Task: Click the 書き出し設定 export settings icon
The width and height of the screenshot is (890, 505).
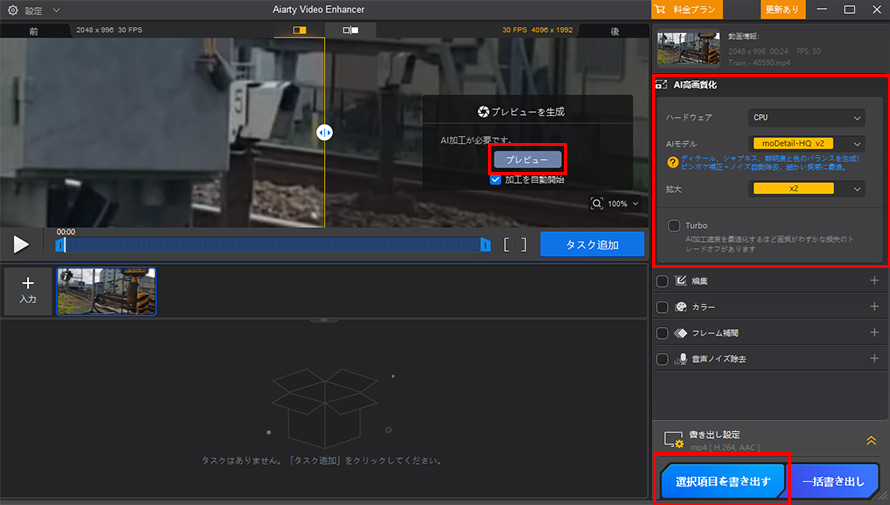Action: coord(673,440)
